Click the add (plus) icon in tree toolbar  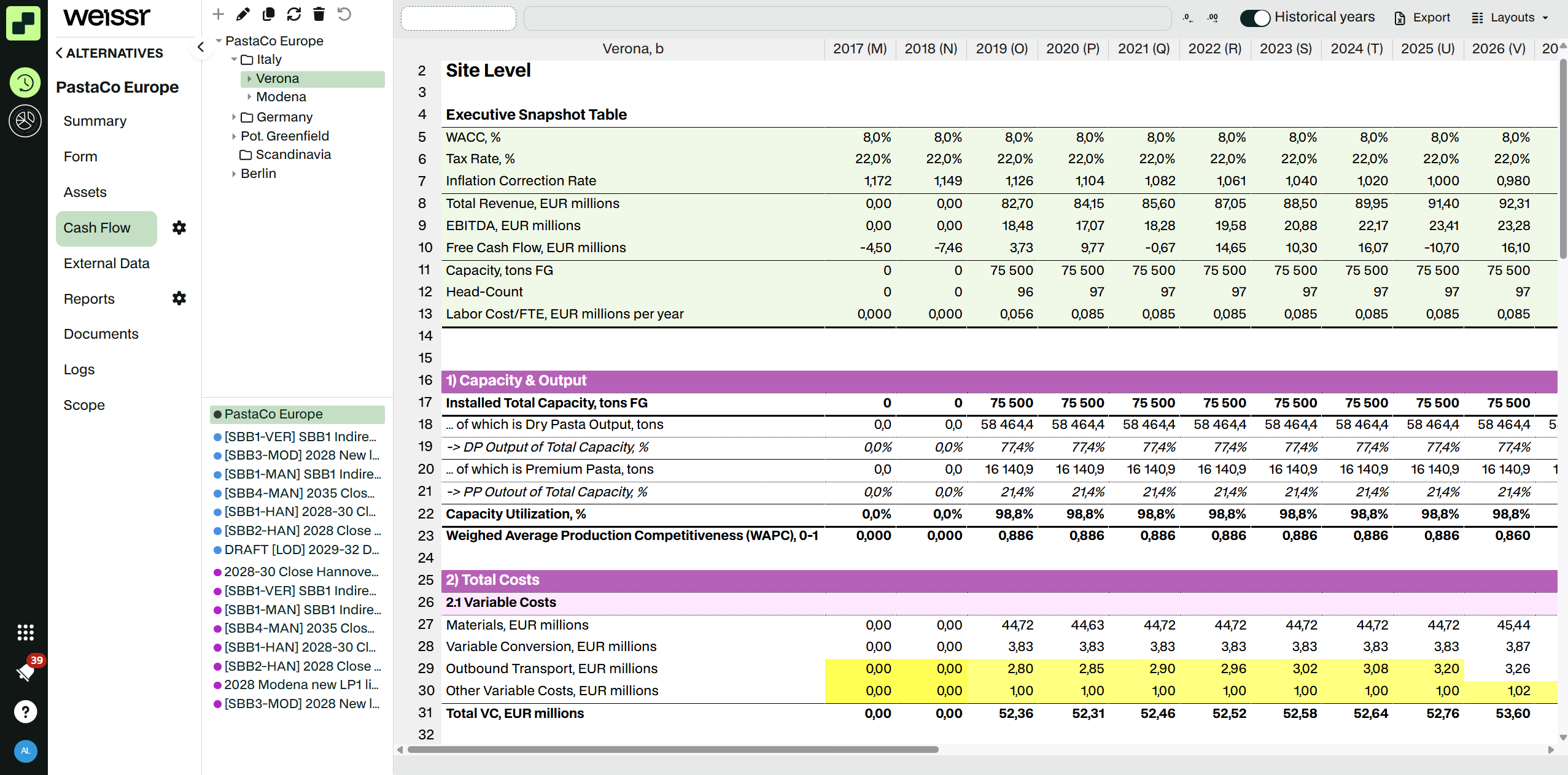218,14
